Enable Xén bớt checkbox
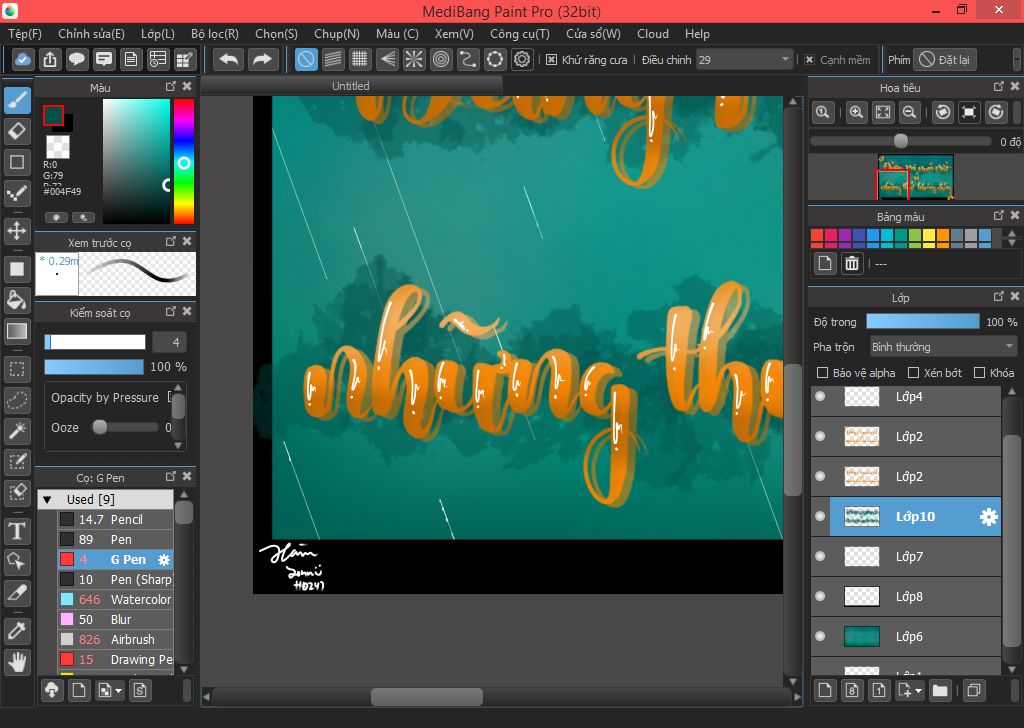Viewport: 1024px width, 728px height. 914,373
